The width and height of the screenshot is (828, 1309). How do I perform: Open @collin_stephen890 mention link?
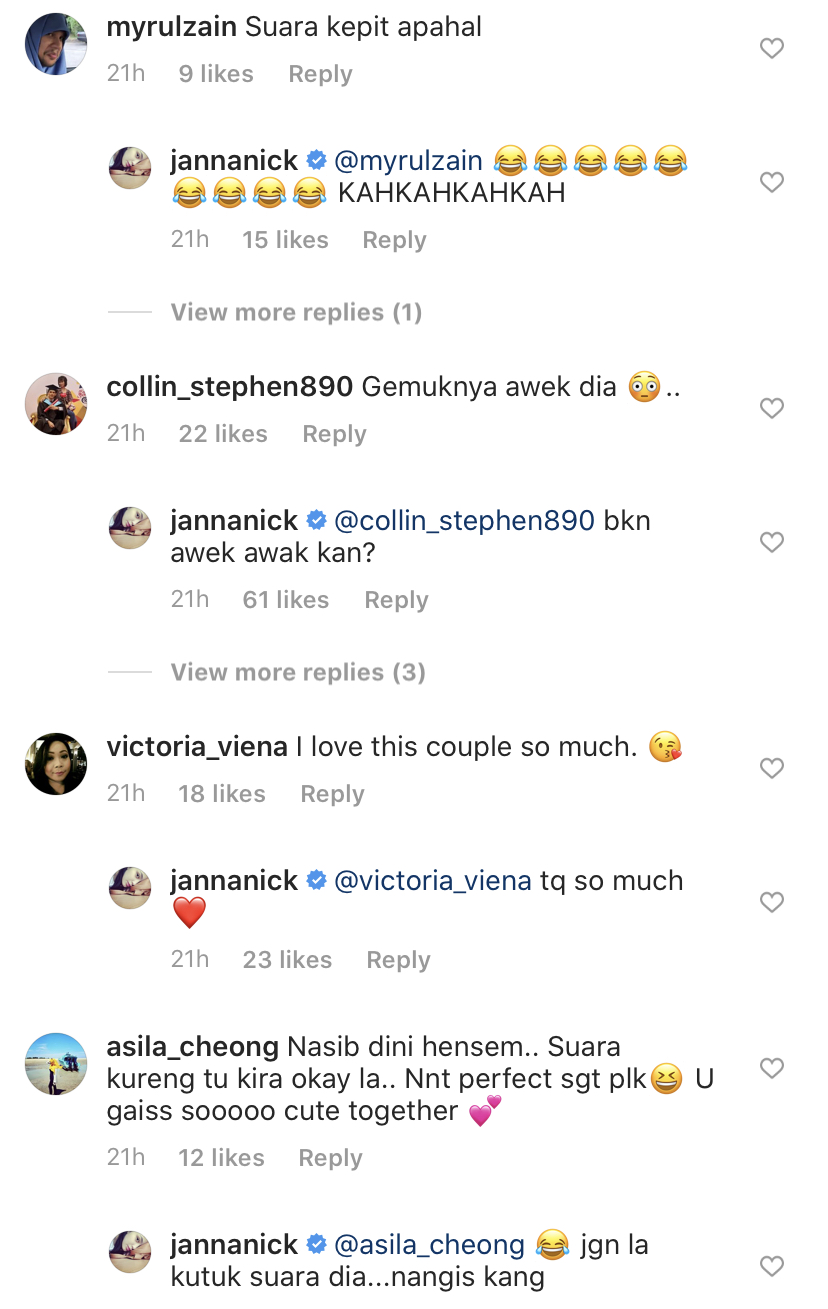click(x=464, y=521)
